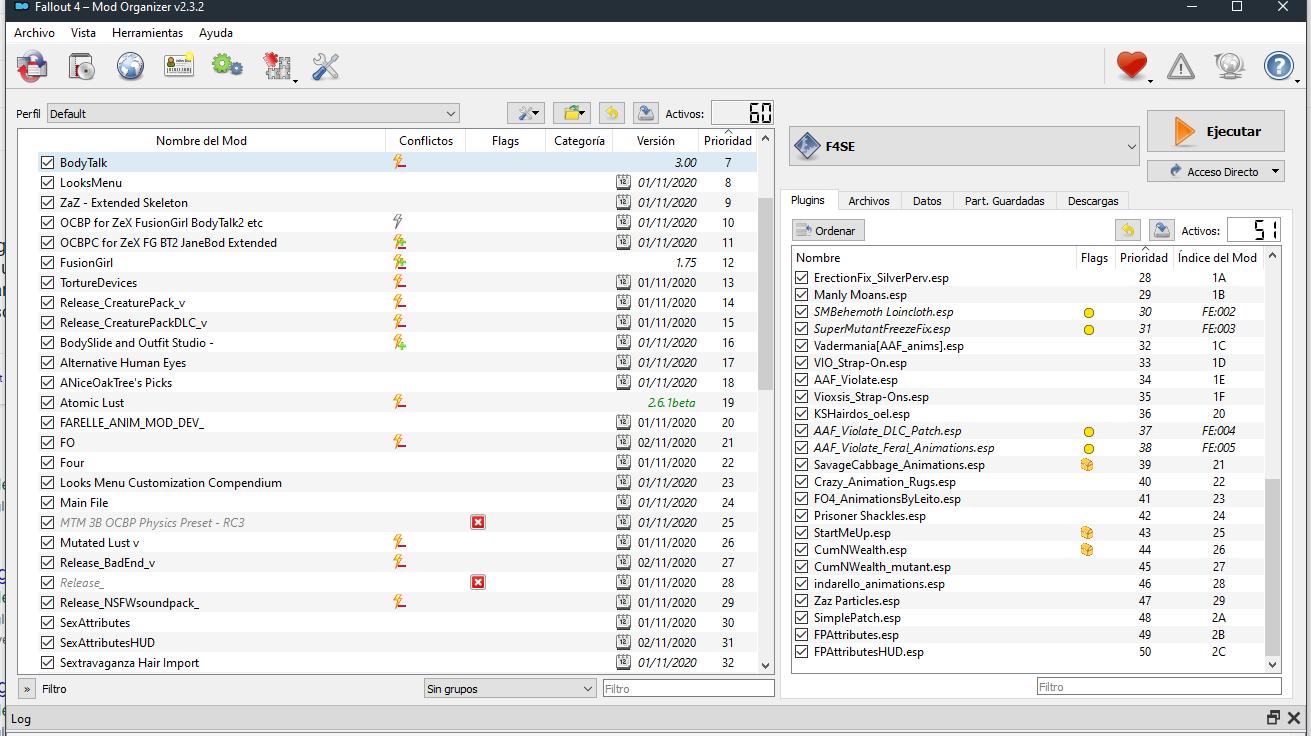1311x736 pixels.
Task: Switch to the Part. Guardadas tab
Action: tap(1004, 201)
